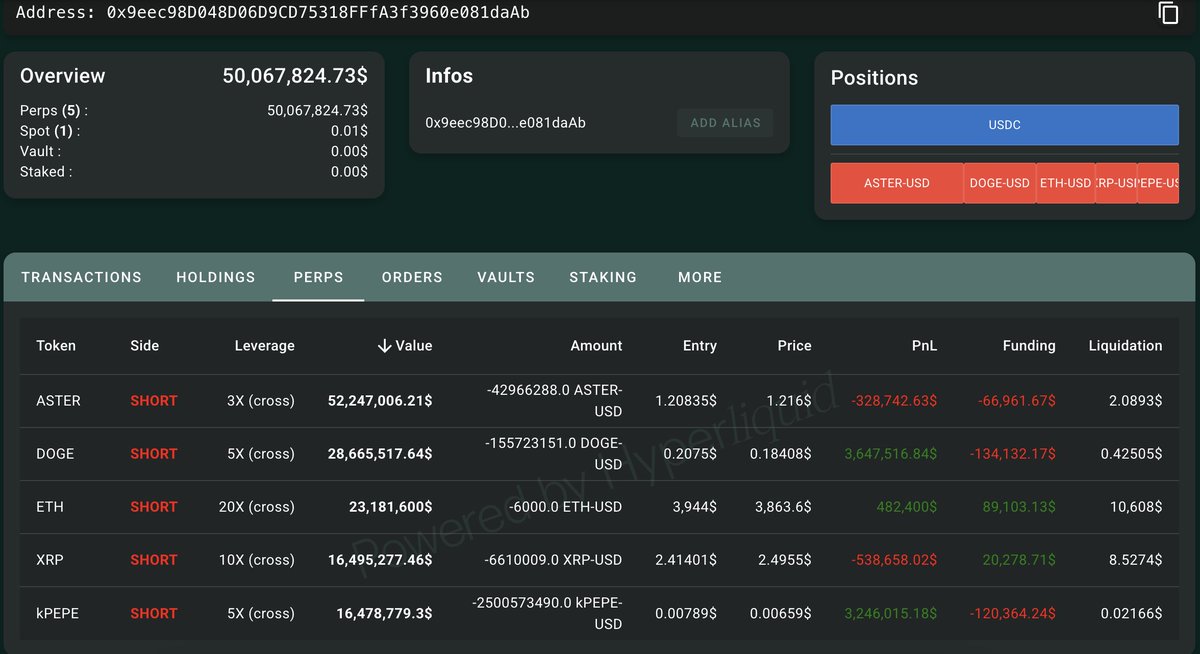Viewport: 1200px width, 654px height.
Task: Select the ETH-USD position block
Action: pos(1065,183)
